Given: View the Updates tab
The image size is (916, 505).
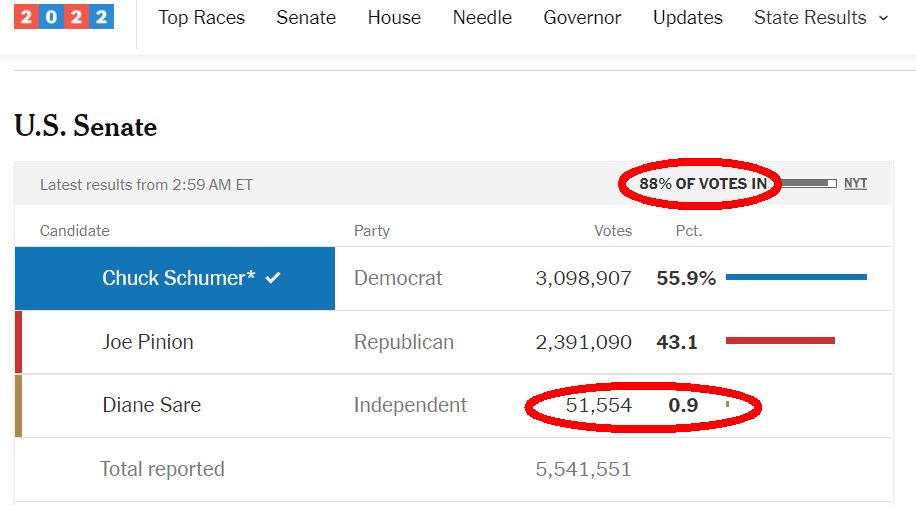Looking at the screenshot, I should (688, 18).
